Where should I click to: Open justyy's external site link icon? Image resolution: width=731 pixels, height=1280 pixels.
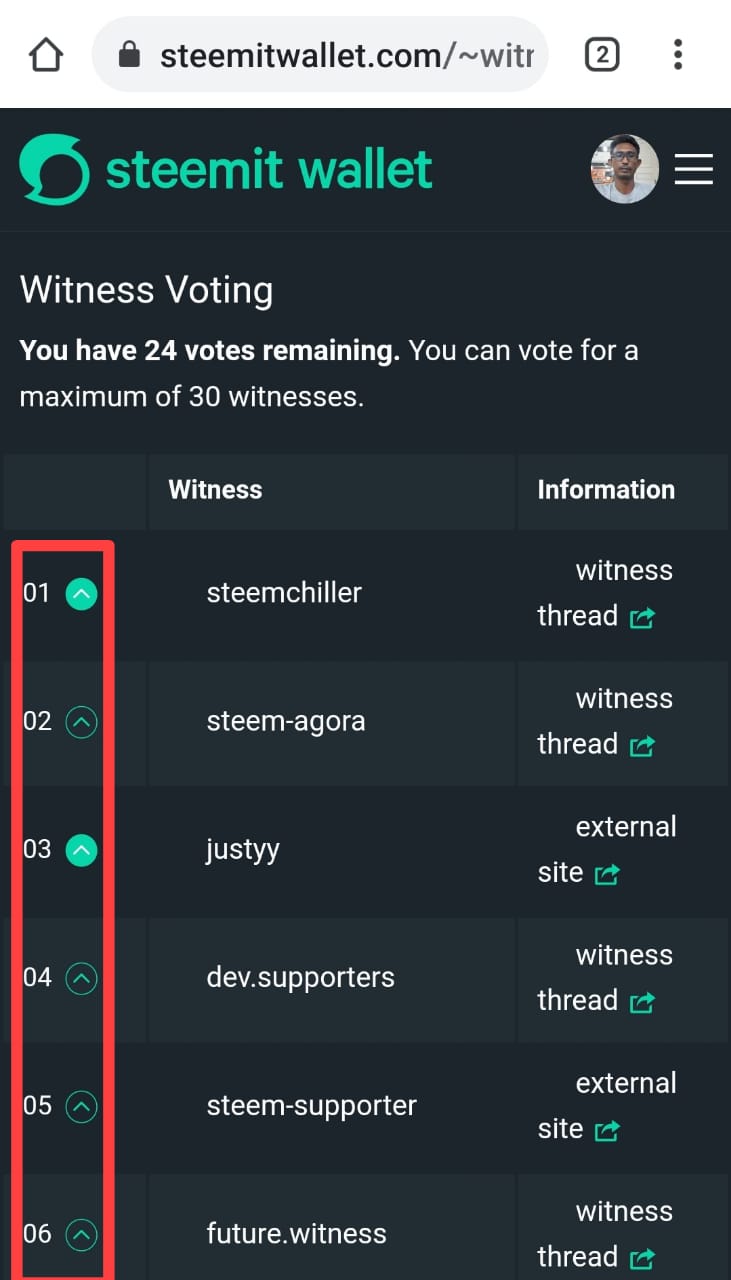[607, 875]
